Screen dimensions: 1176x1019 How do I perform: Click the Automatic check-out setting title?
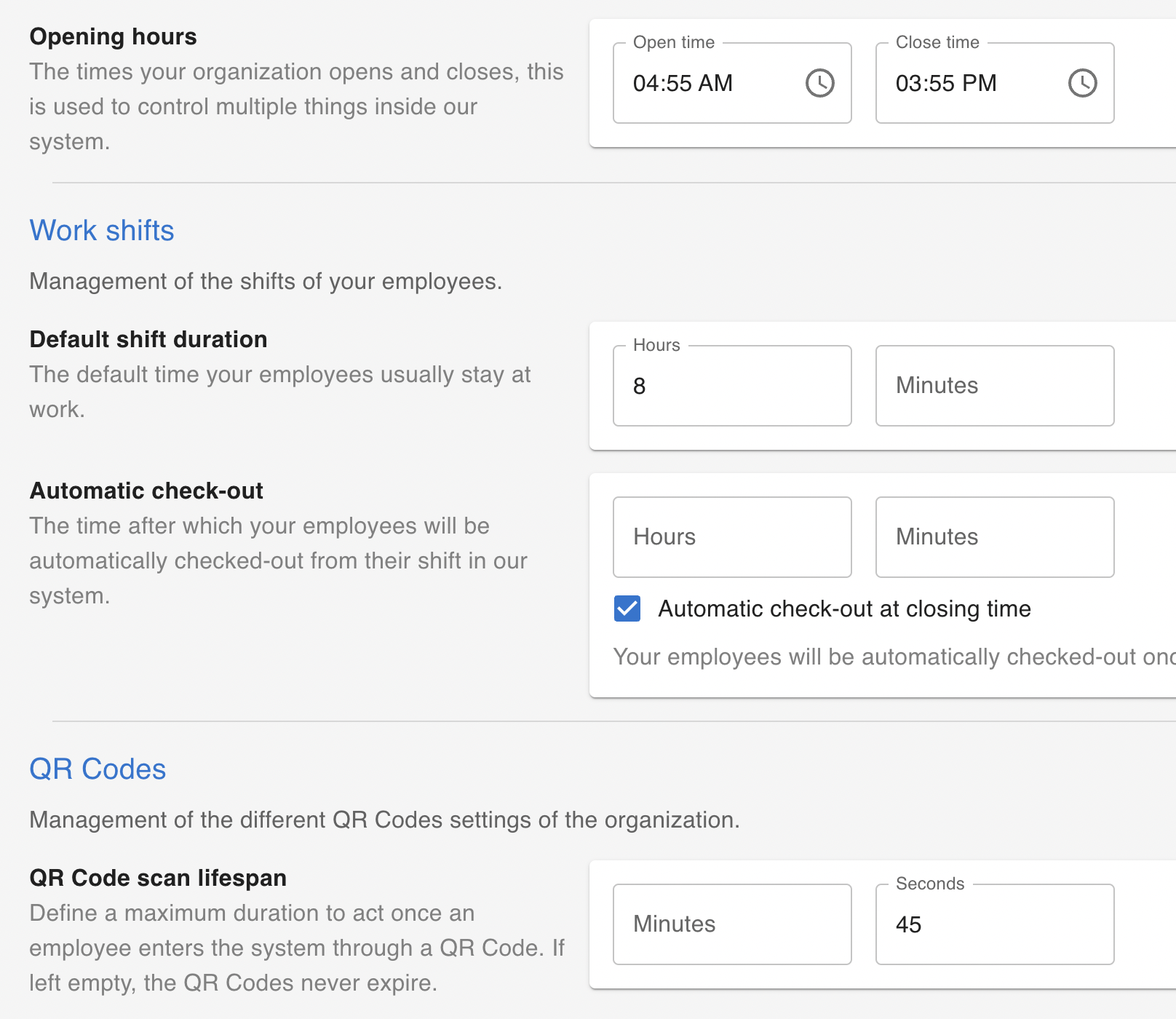coord(146,491)
